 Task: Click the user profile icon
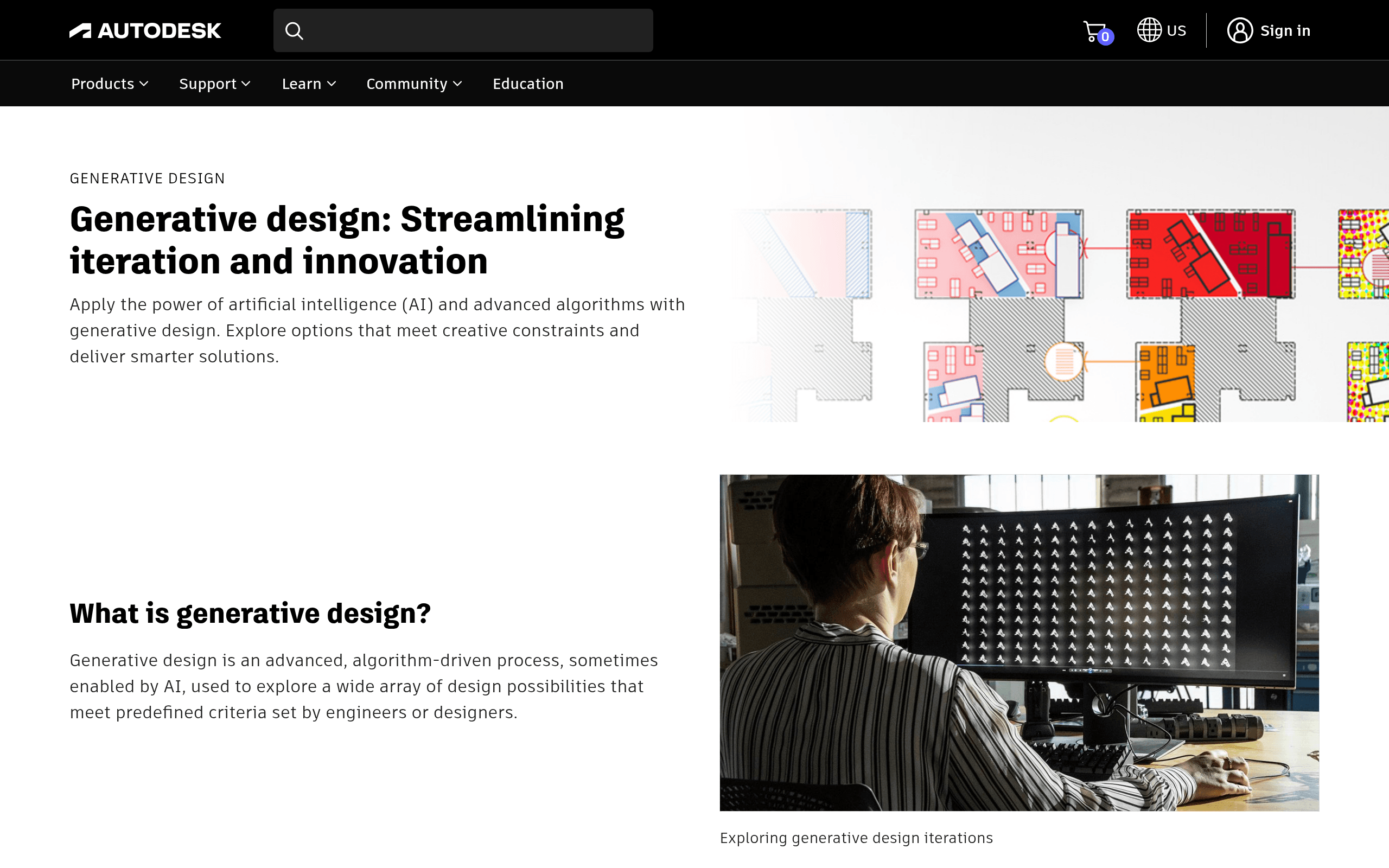1240,30
